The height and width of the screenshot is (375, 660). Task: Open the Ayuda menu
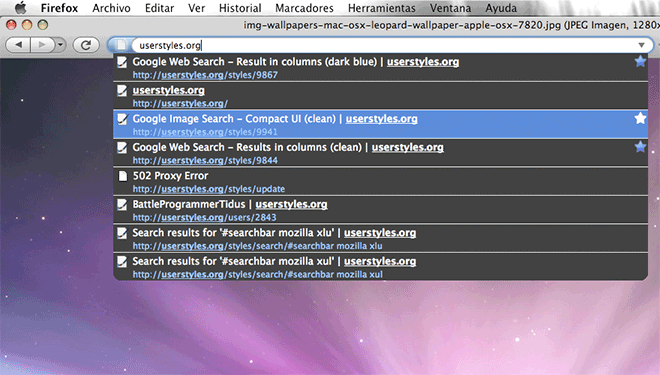click(x=501, y=8)
